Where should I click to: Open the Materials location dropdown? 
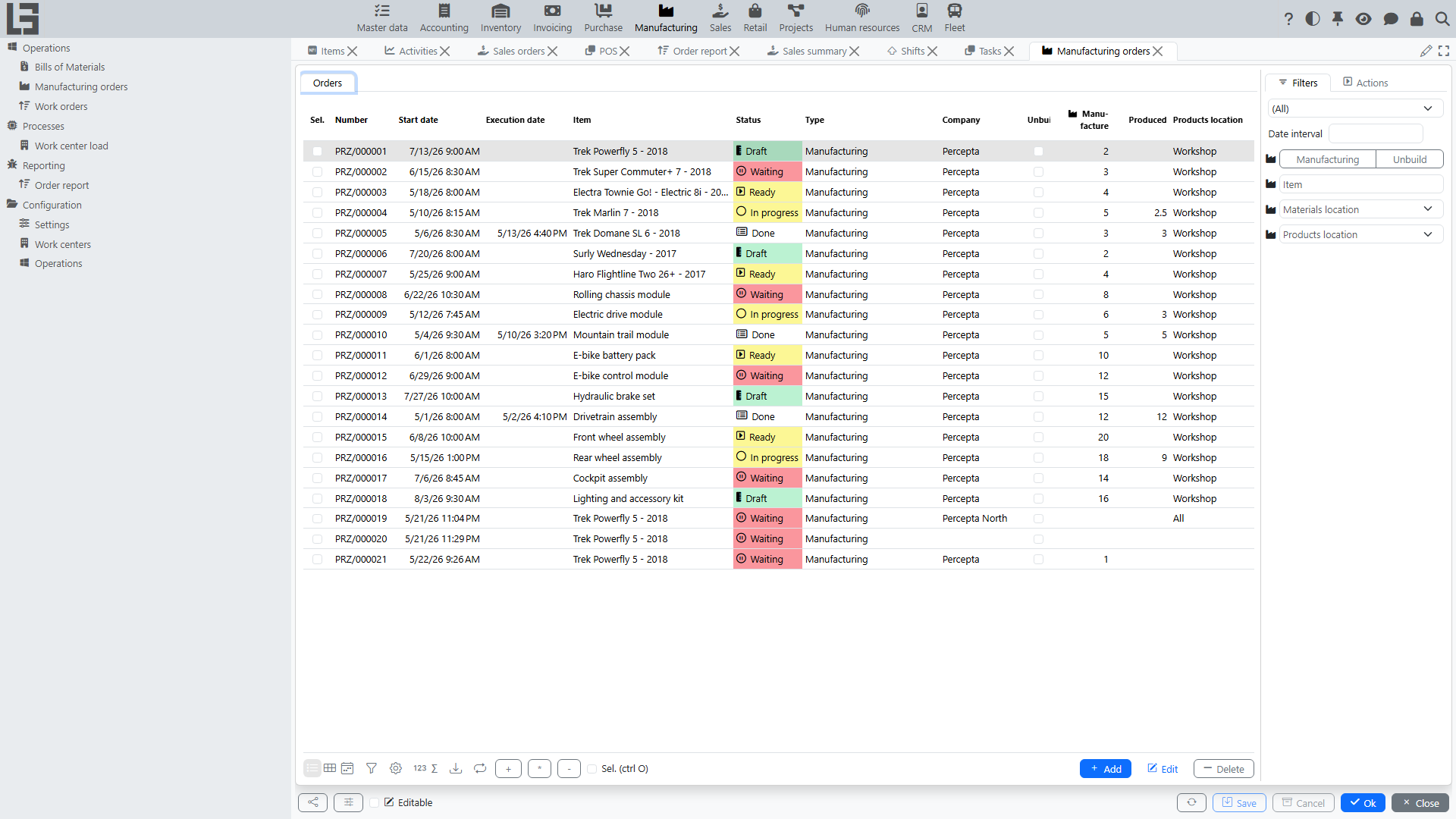(1361, 209)
